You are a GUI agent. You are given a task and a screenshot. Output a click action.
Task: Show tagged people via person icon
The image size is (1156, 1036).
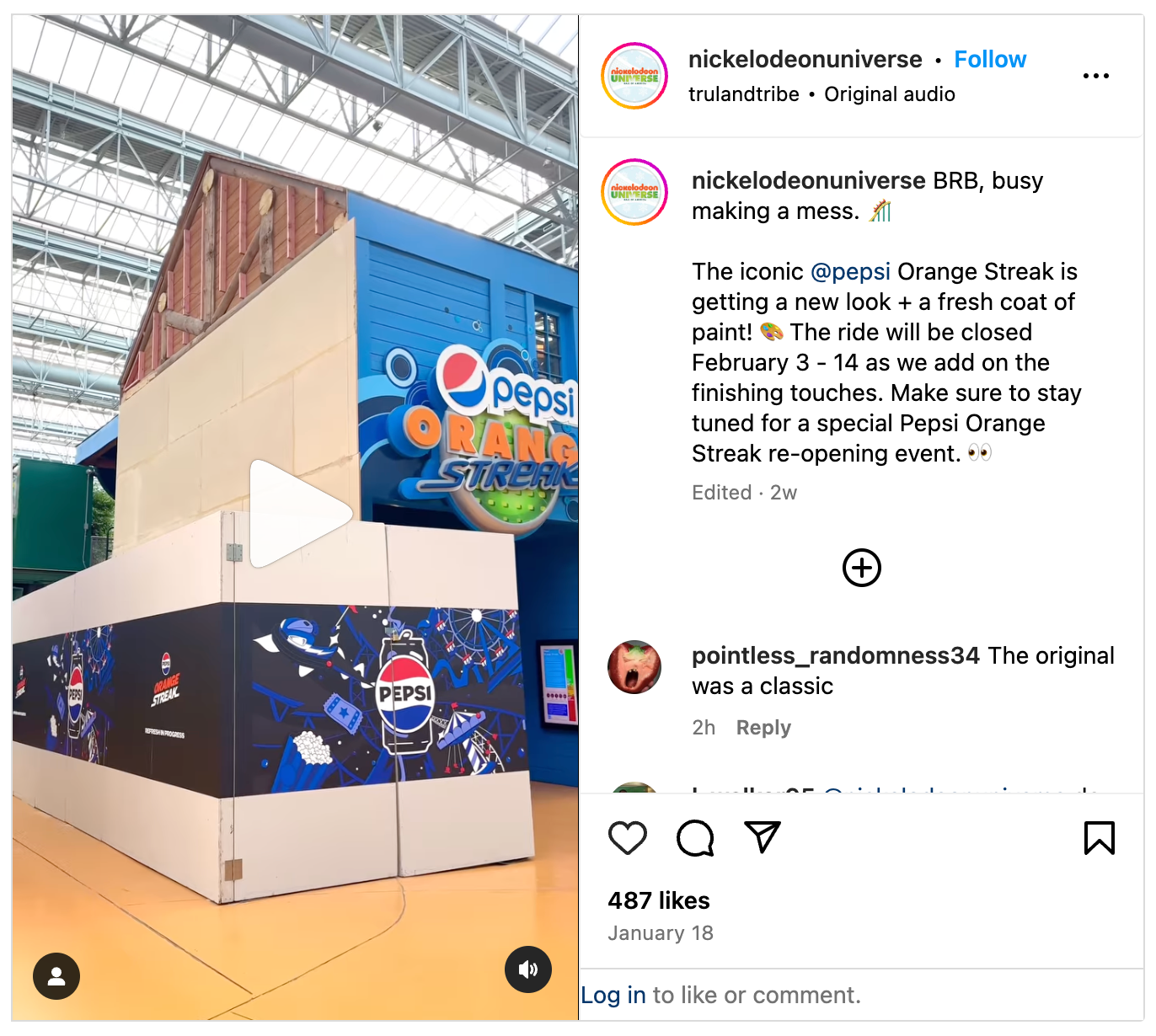point(56,976)
